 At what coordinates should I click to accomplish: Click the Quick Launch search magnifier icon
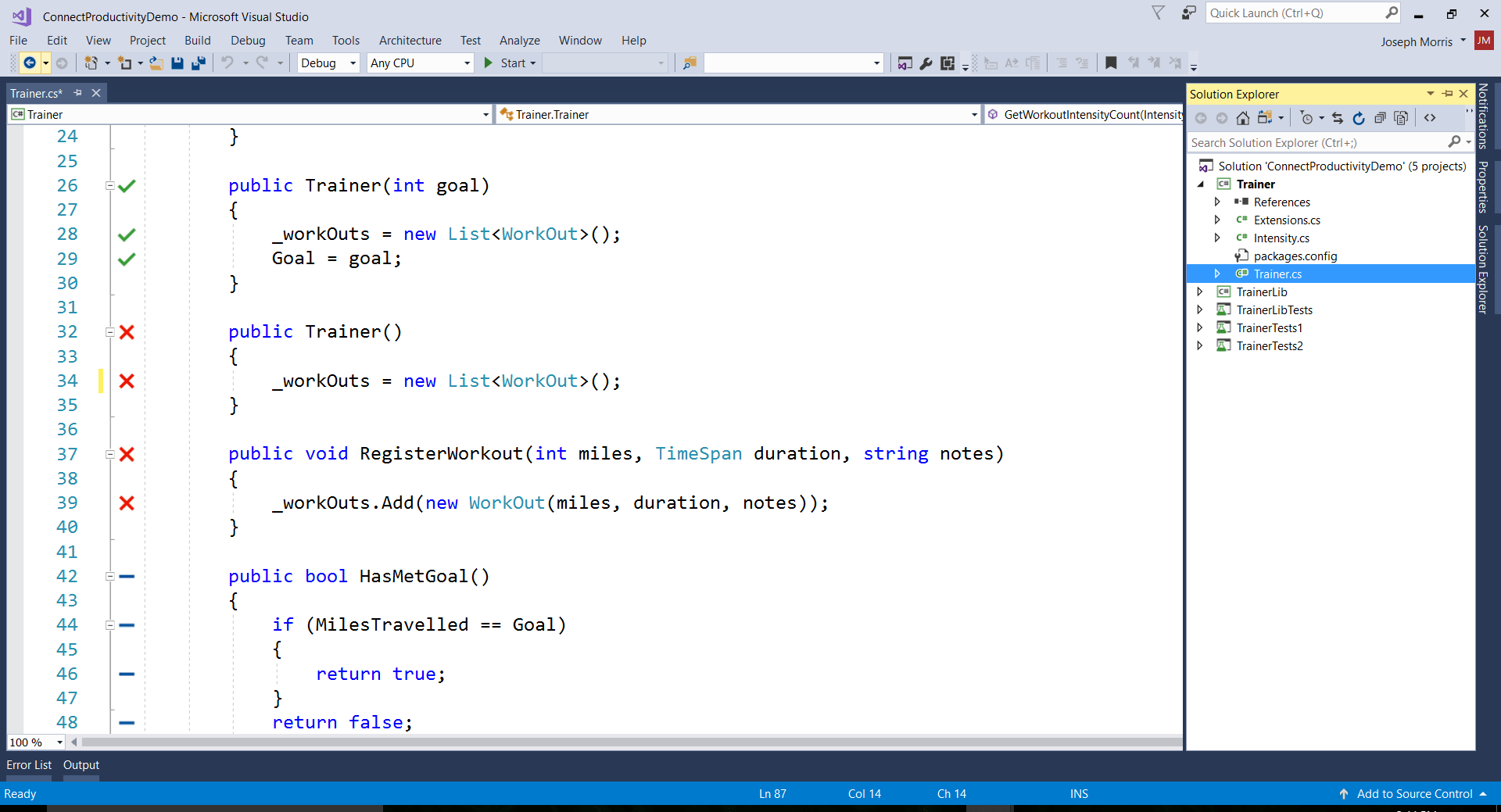1391,13
